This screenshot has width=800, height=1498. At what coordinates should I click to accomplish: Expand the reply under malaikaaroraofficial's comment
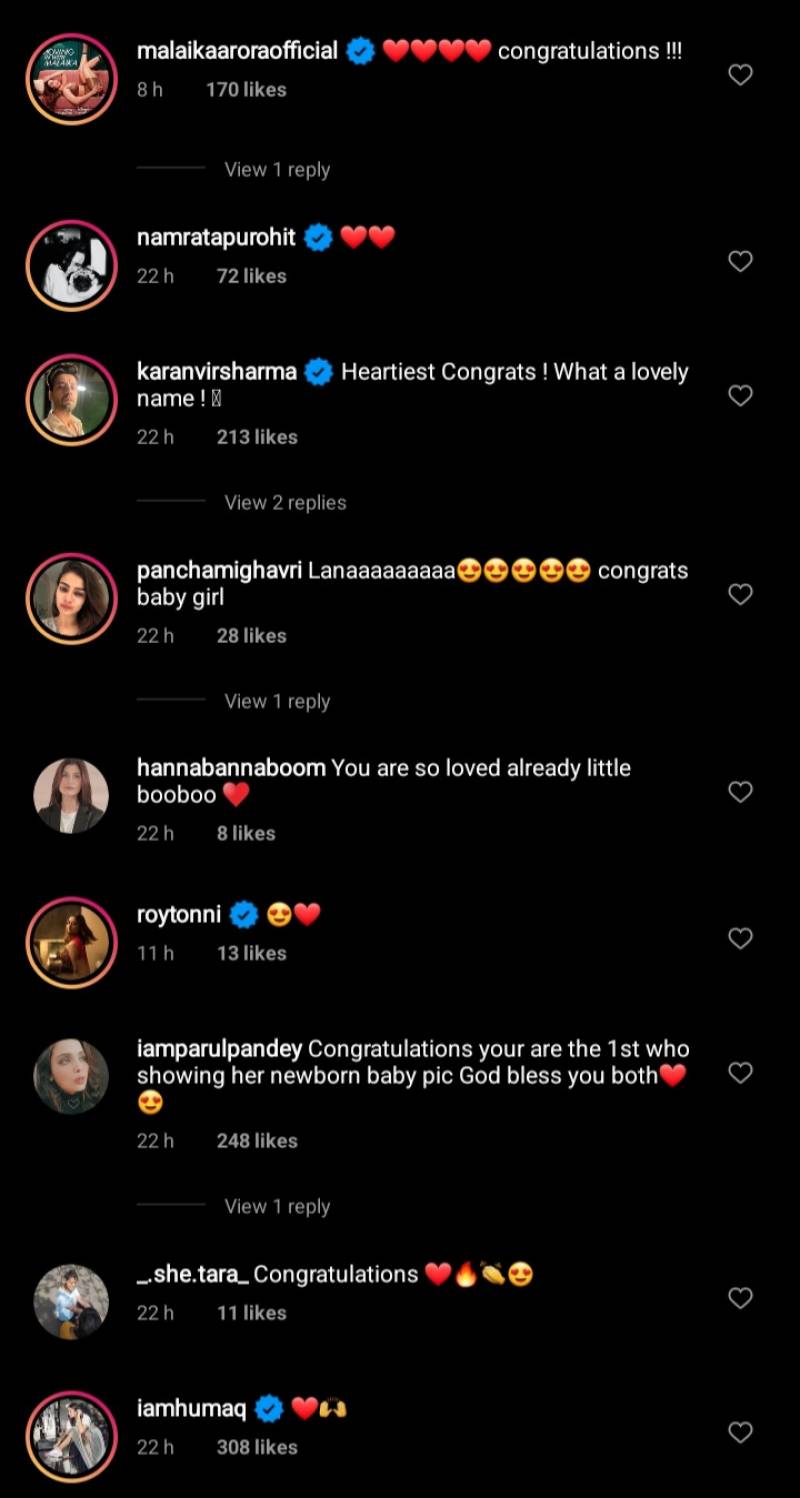tap(277, 170)
